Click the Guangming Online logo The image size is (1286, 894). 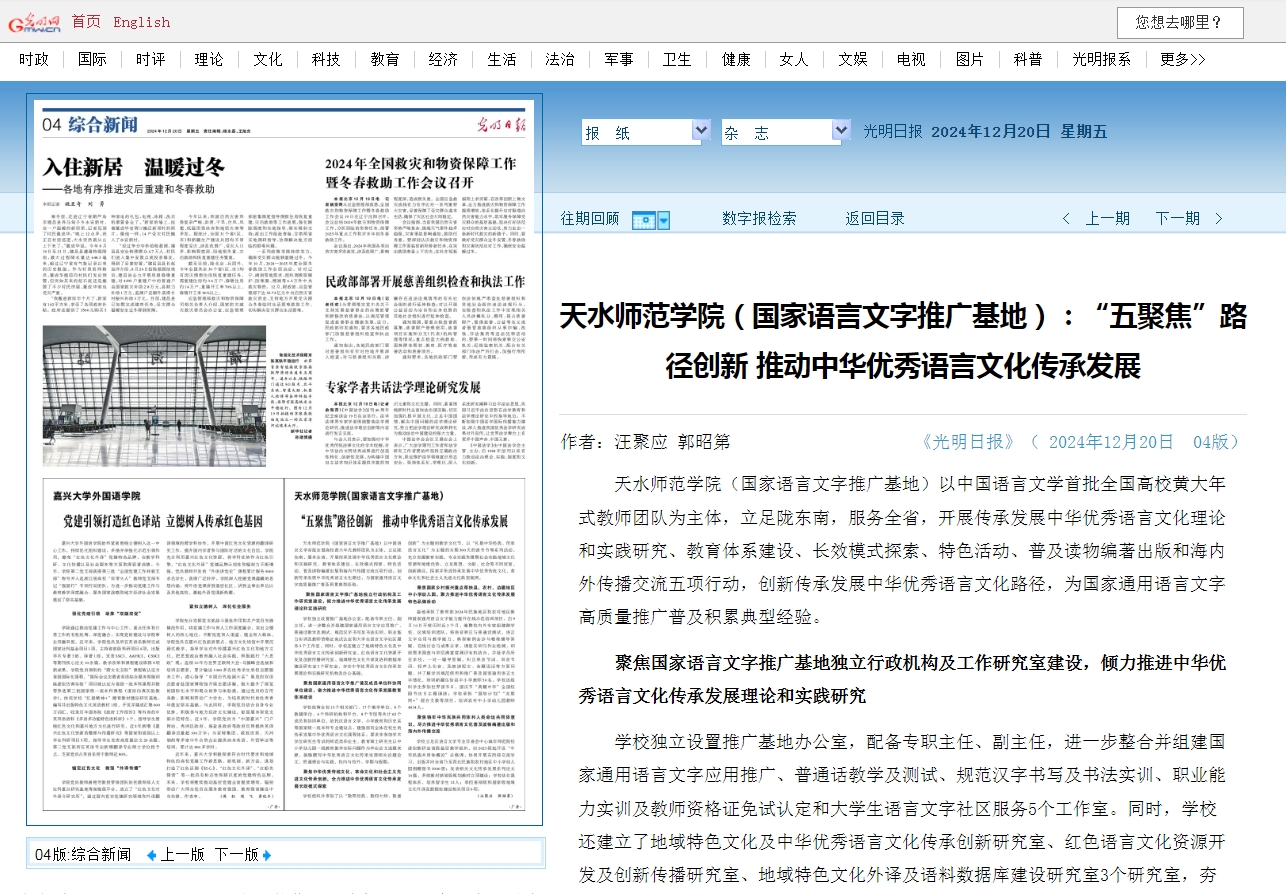click(x=35, y=22)
